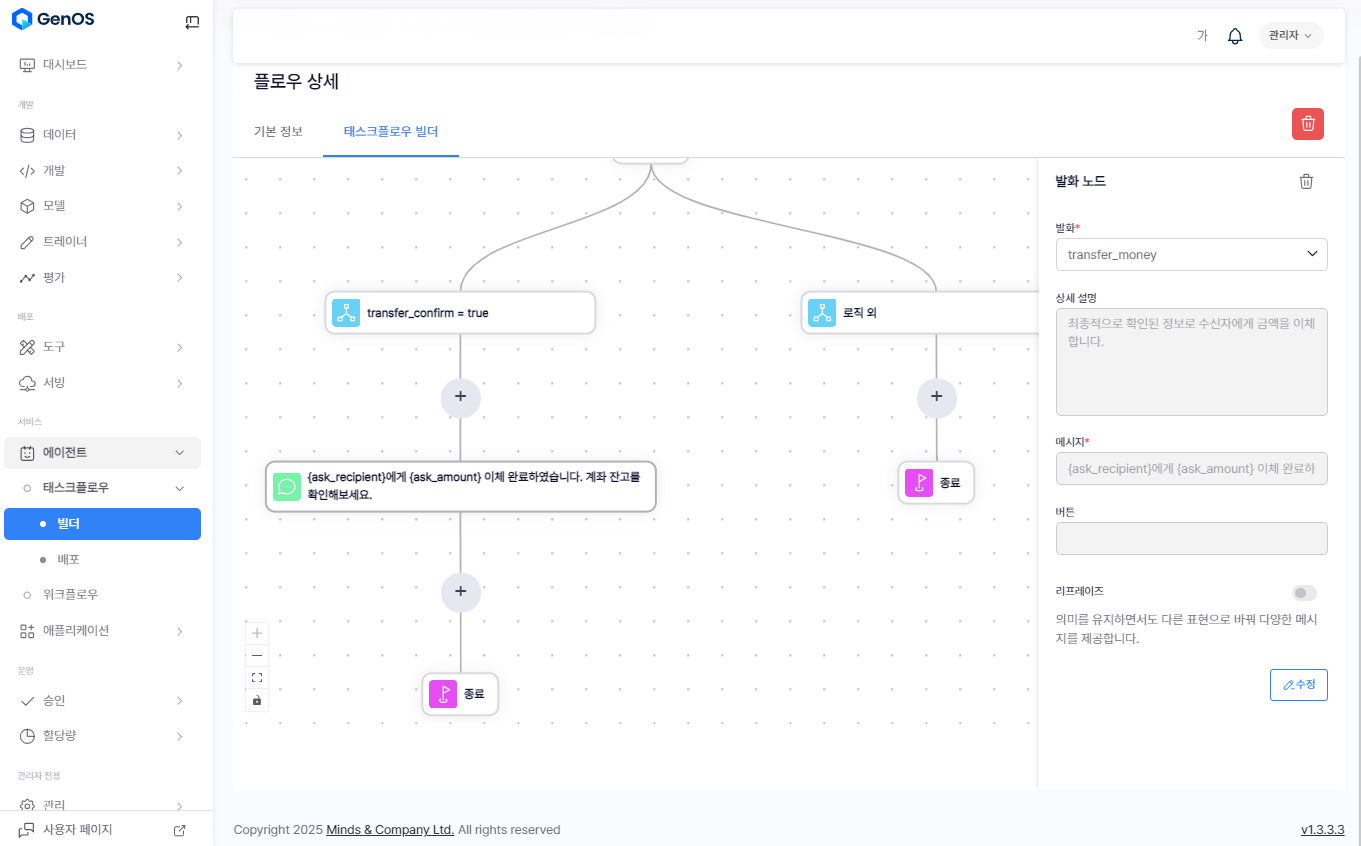The height and width of the screenshot is (846, 1361).
Task: Open notifications bell
Action: point(1235,36)
